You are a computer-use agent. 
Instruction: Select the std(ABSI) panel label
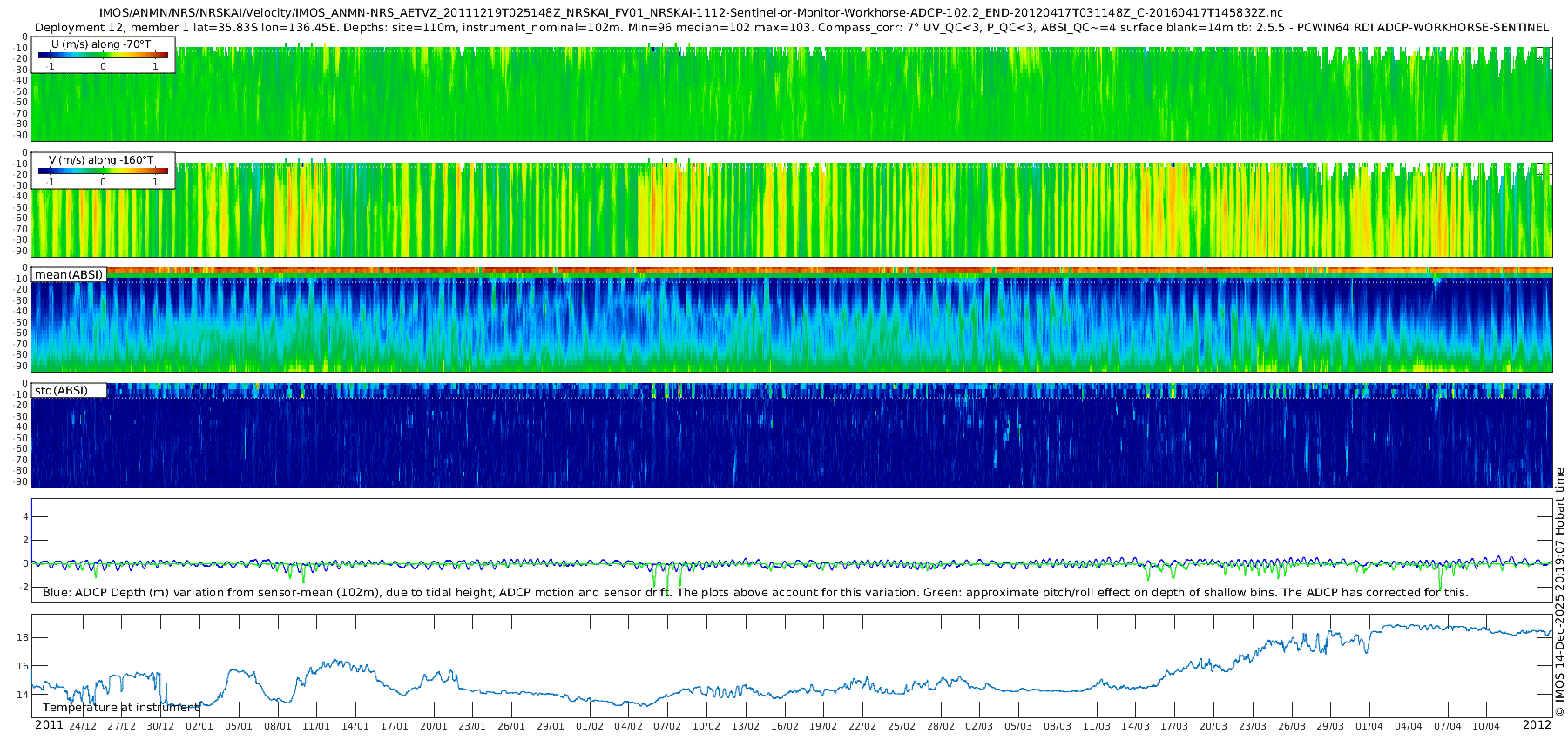point(61,391)
